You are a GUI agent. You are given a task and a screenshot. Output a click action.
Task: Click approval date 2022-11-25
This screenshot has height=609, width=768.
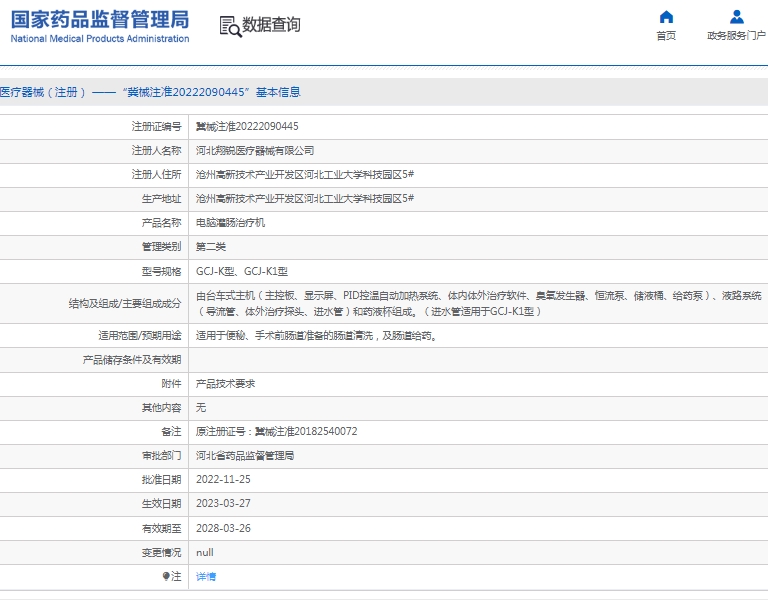pyautogui.click(x=223, y=480)
